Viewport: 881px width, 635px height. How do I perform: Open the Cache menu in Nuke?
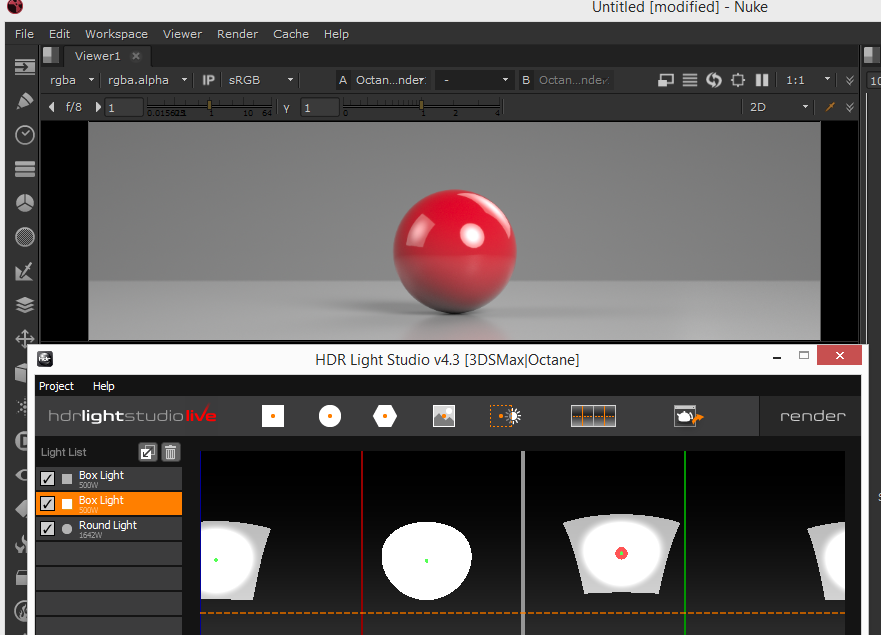(x=290, y=34)
